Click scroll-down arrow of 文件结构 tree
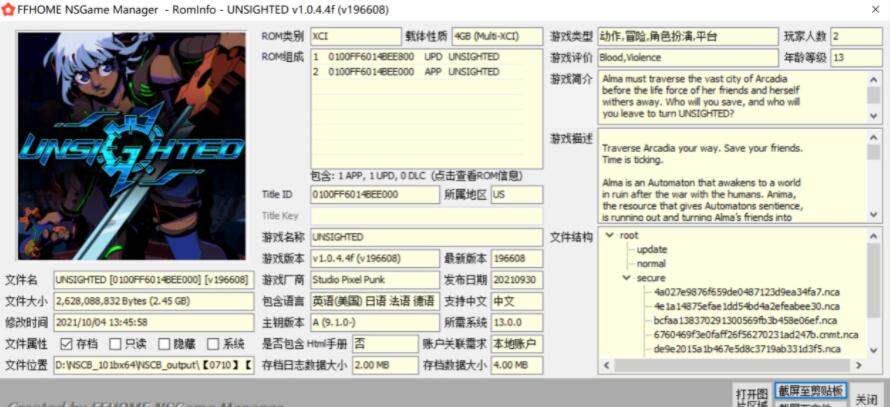Screen dimensions: 890x407 click(874, 351)
